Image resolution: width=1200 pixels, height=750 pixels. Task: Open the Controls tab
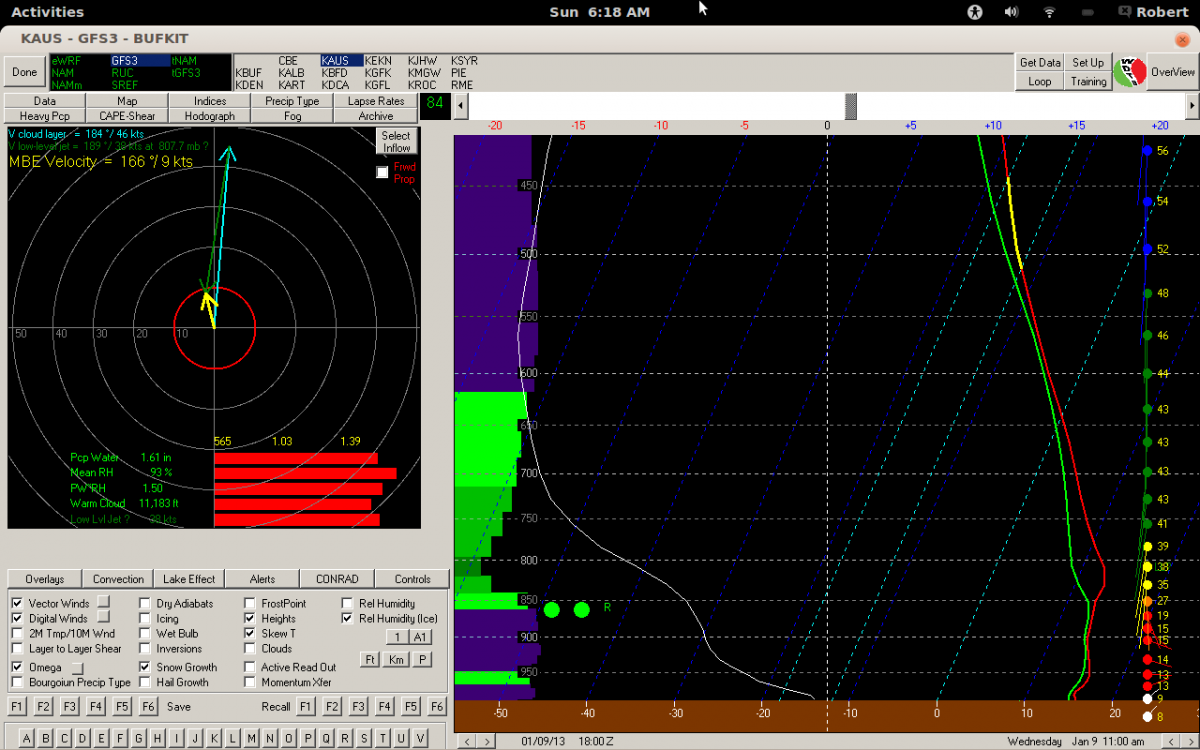pos(412,579)
